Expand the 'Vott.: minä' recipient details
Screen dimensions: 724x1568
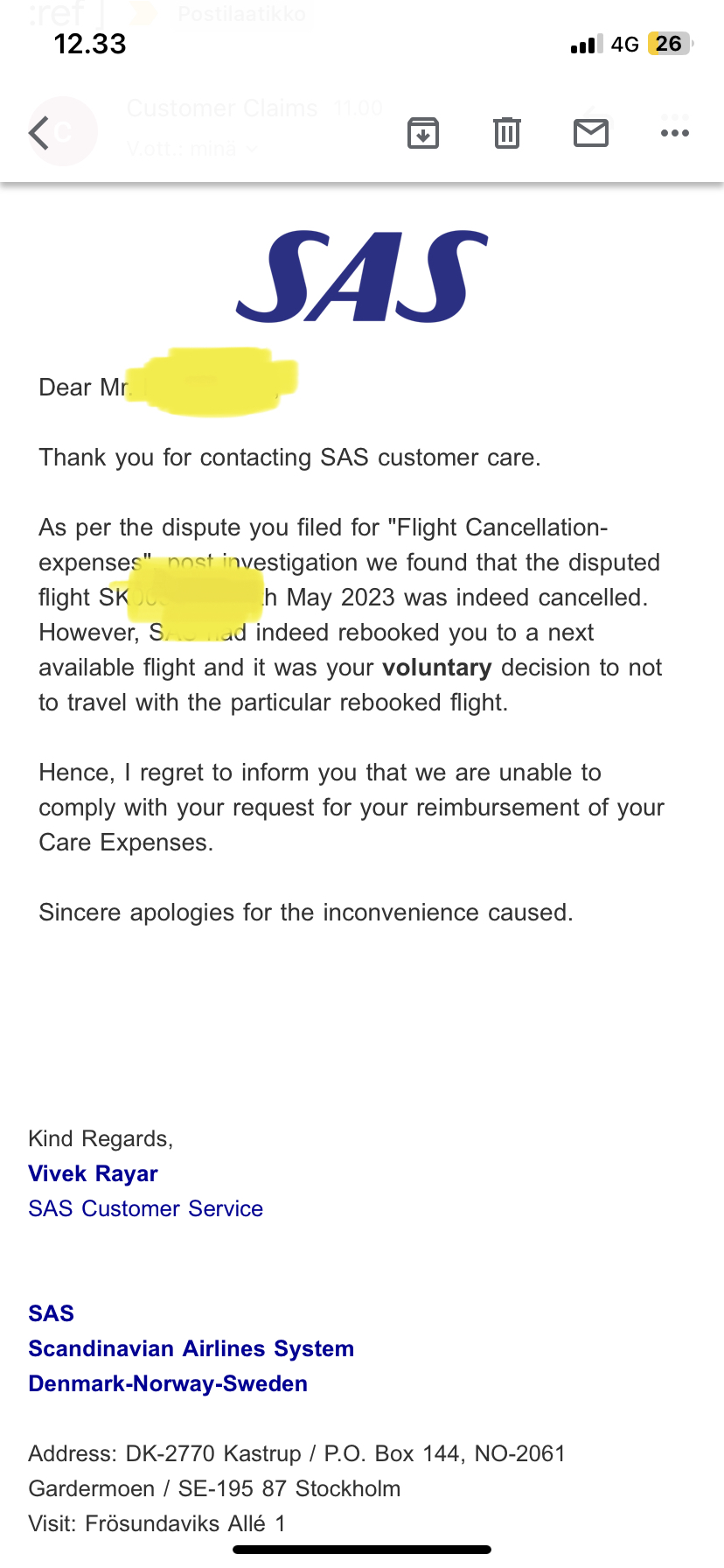(192, 150)
